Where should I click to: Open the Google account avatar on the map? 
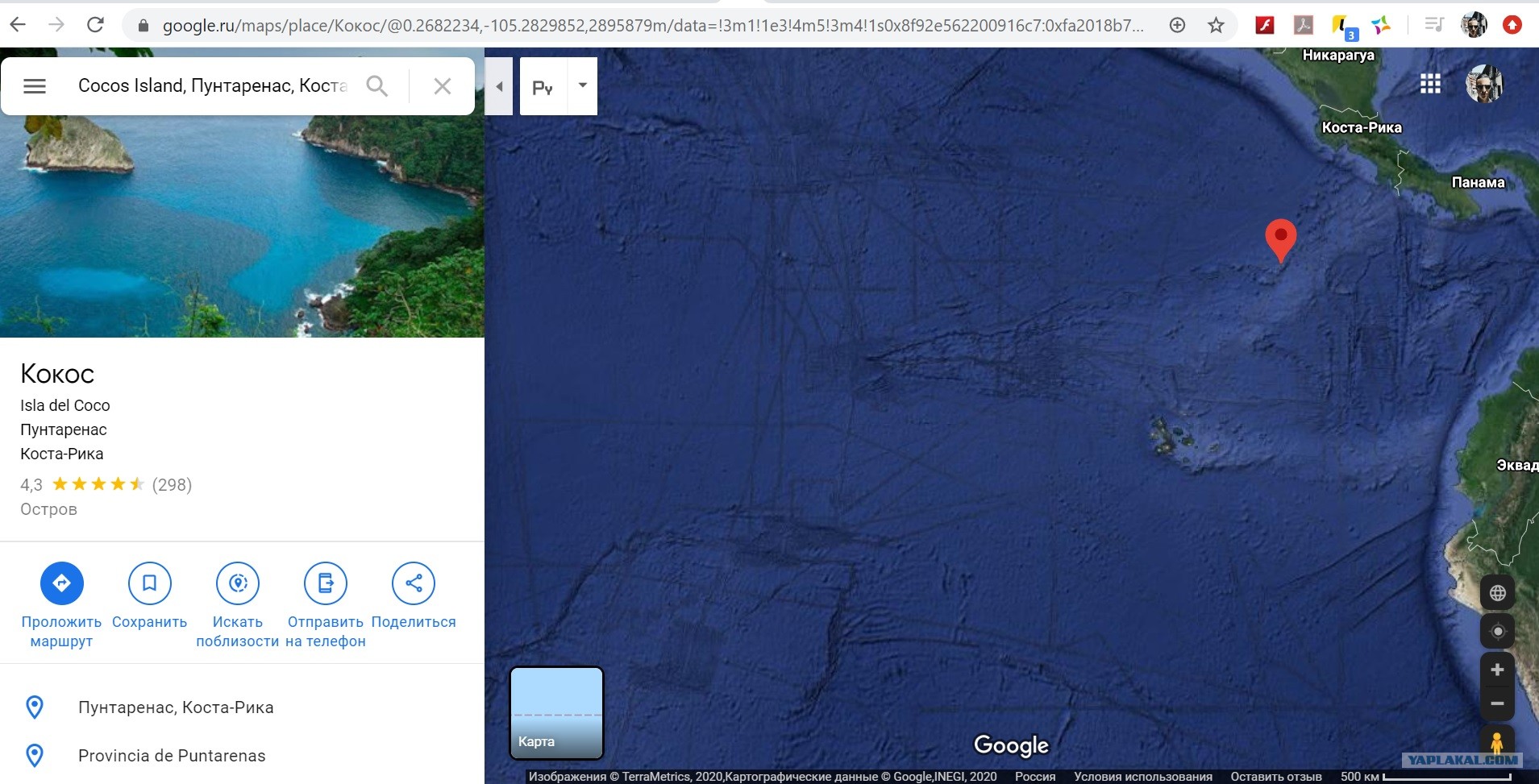tap(1484, 84)
